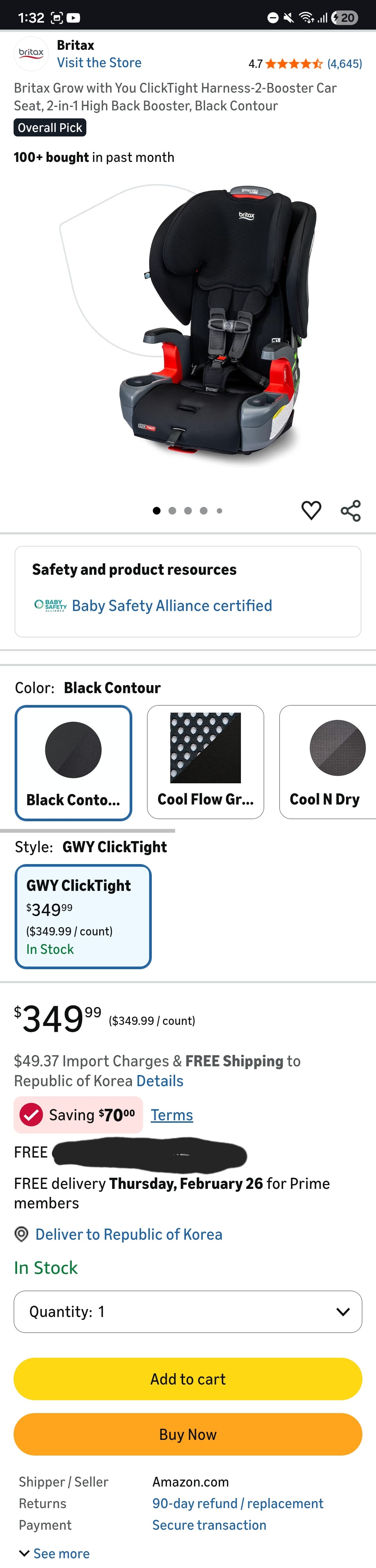Select the GWY ClickTight style option
376x1568 pixels.
point(83,916)
